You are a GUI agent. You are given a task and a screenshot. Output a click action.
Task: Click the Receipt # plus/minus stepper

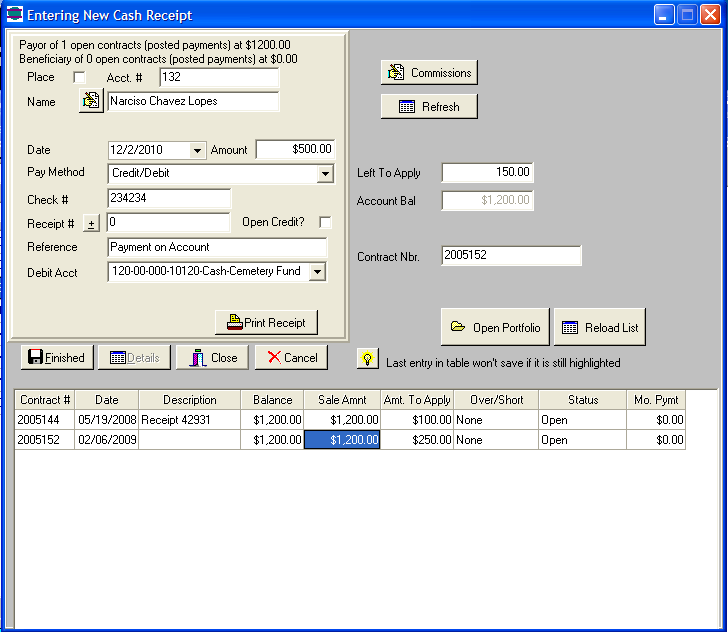point(91,223)
